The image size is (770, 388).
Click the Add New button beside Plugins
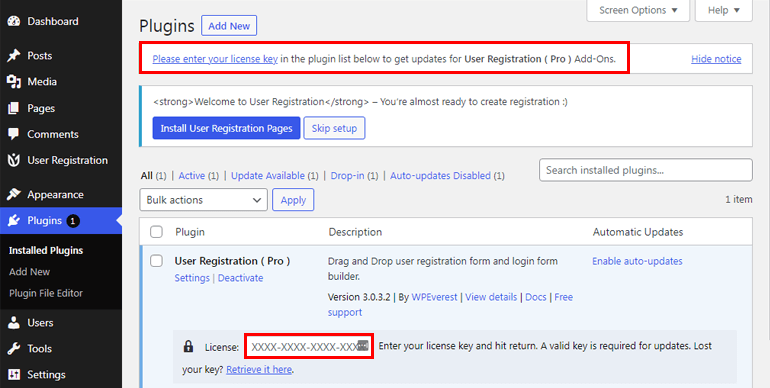click(229, 26)
